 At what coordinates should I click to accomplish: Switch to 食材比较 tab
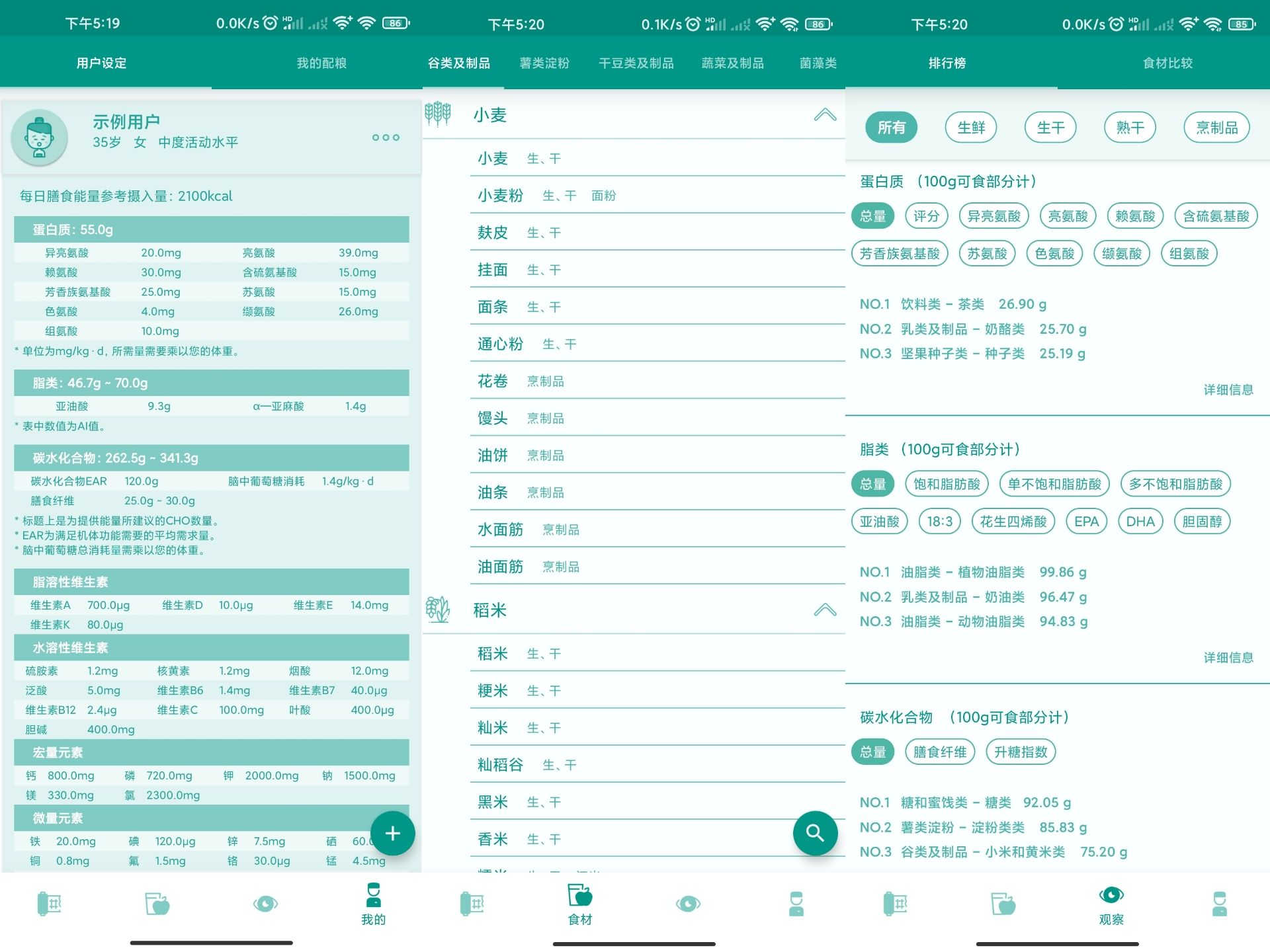point(1167,63)
